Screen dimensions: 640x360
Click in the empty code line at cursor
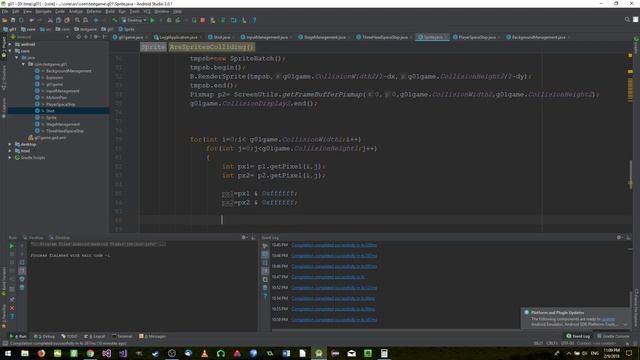tap(386, 220)
